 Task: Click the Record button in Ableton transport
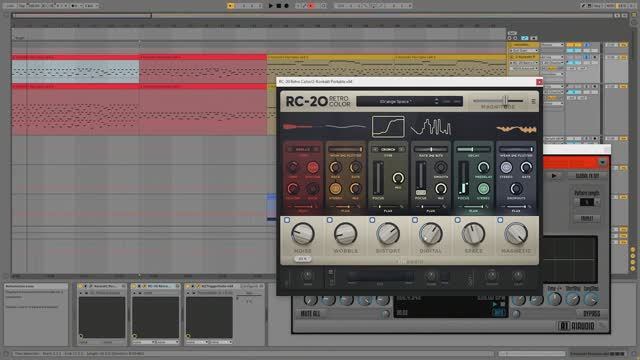287,6
